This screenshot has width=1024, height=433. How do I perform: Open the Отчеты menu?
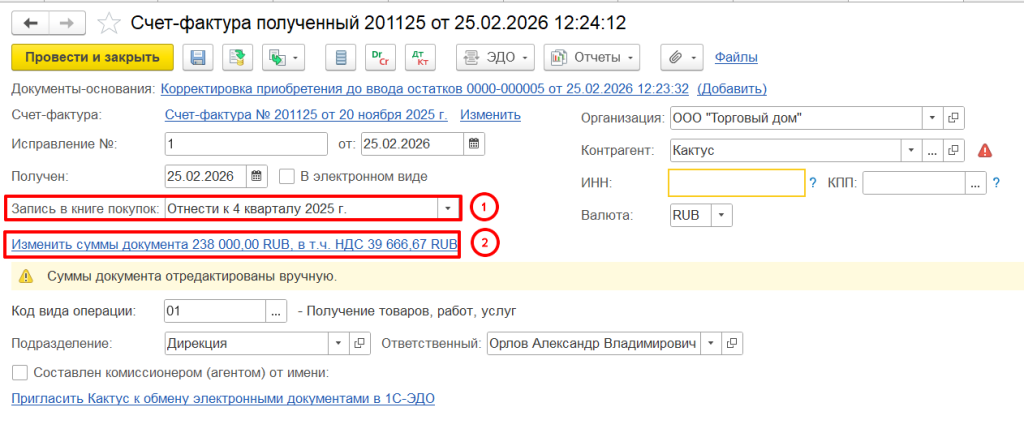(x=592, y=57)
